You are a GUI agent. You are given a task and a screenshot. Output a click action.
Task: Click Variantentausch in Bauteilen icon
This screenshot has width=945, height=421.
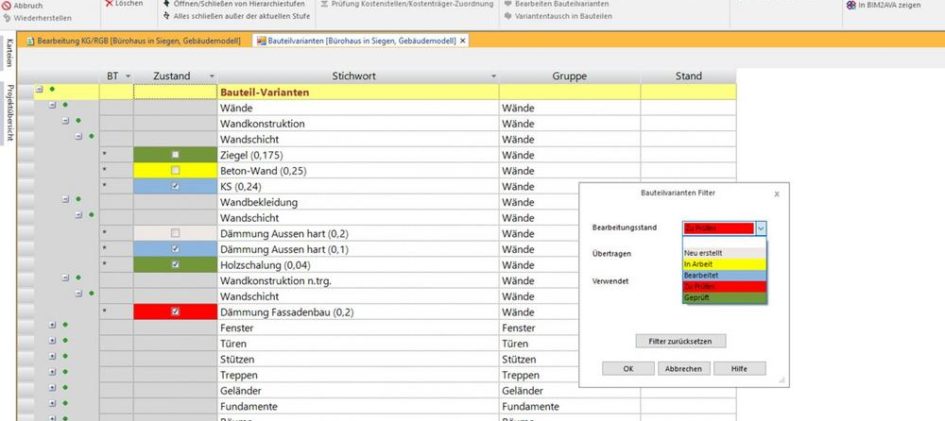(509, 17)
